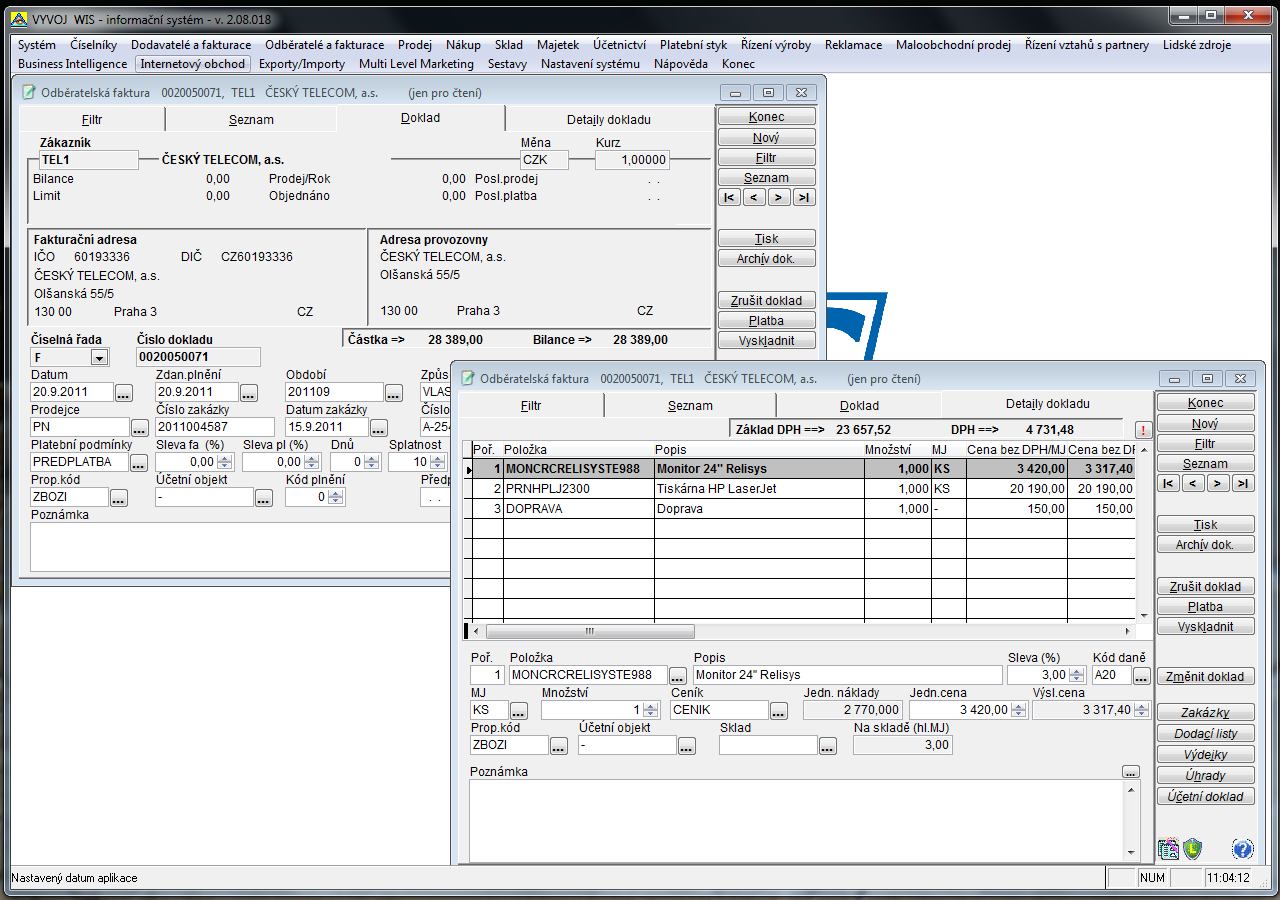Adjust the Sleva pl (%) spinner
1280x900 pixels.
(x=312, y=462)
